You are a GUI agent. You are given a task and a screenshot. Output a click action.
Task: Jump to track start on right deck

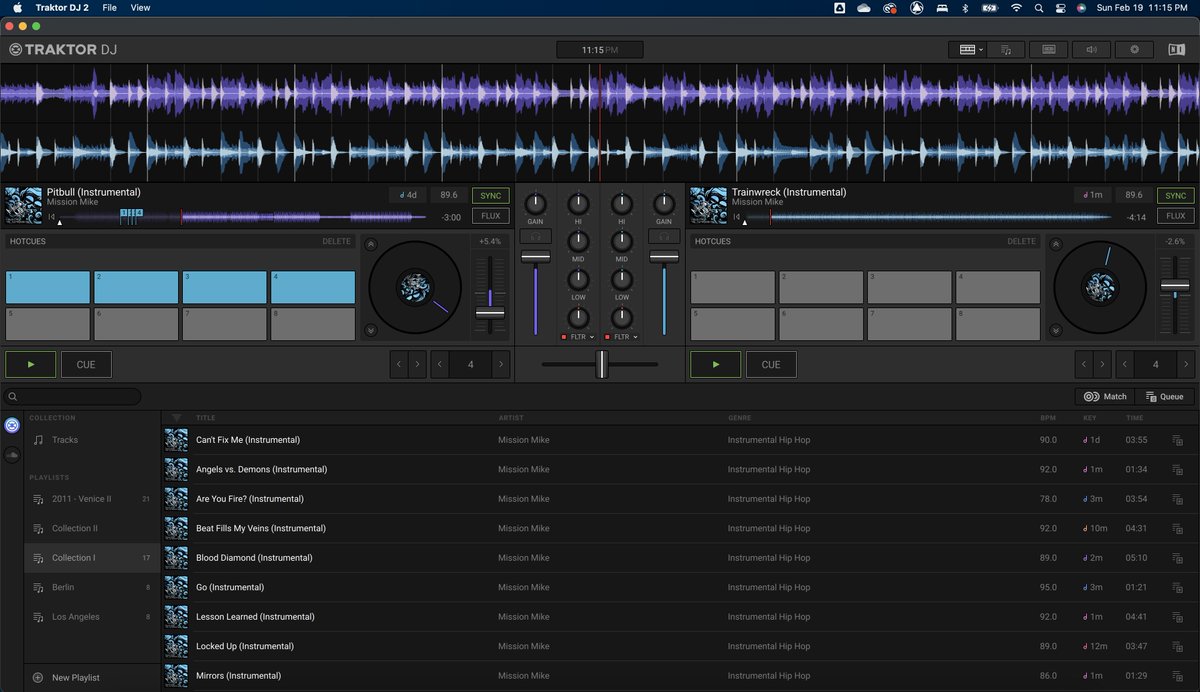[737, 216]
